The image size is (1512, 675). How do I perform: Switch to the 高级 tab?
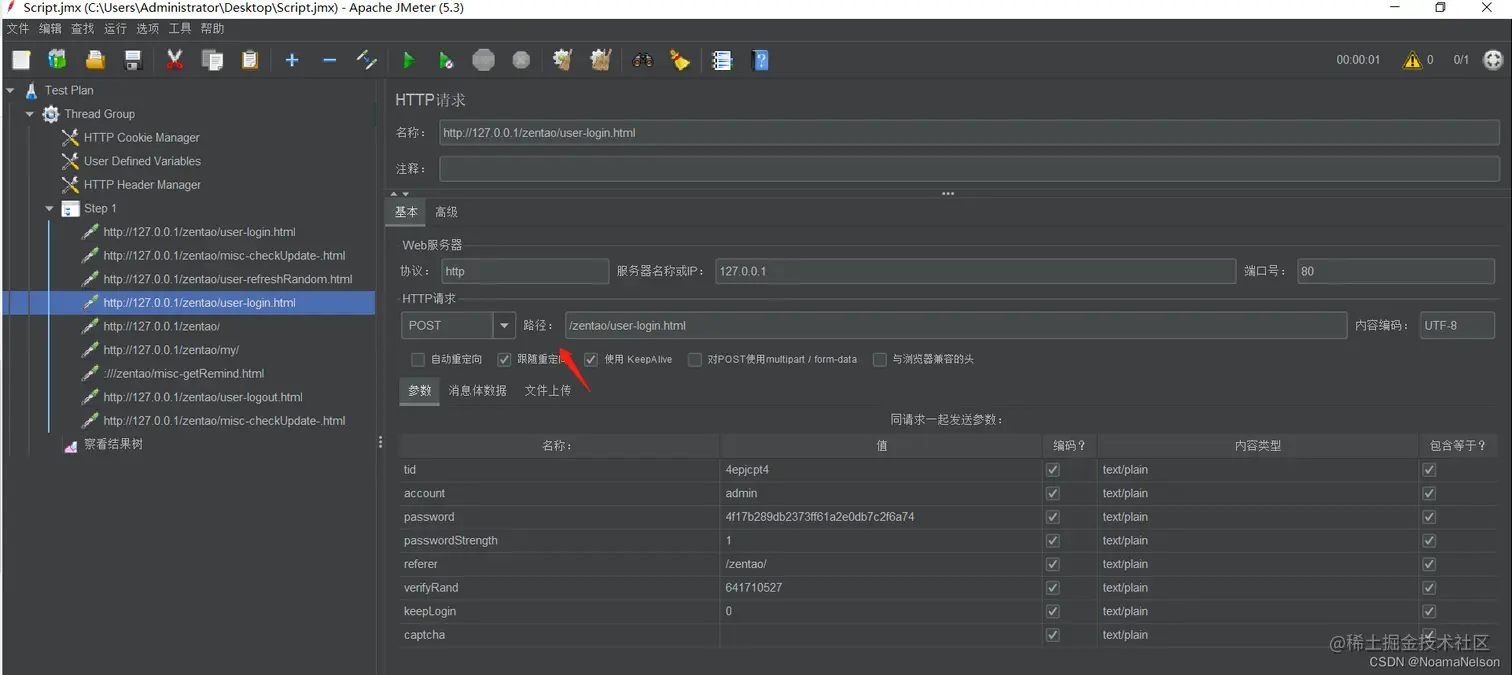click(x=446, y=212)
